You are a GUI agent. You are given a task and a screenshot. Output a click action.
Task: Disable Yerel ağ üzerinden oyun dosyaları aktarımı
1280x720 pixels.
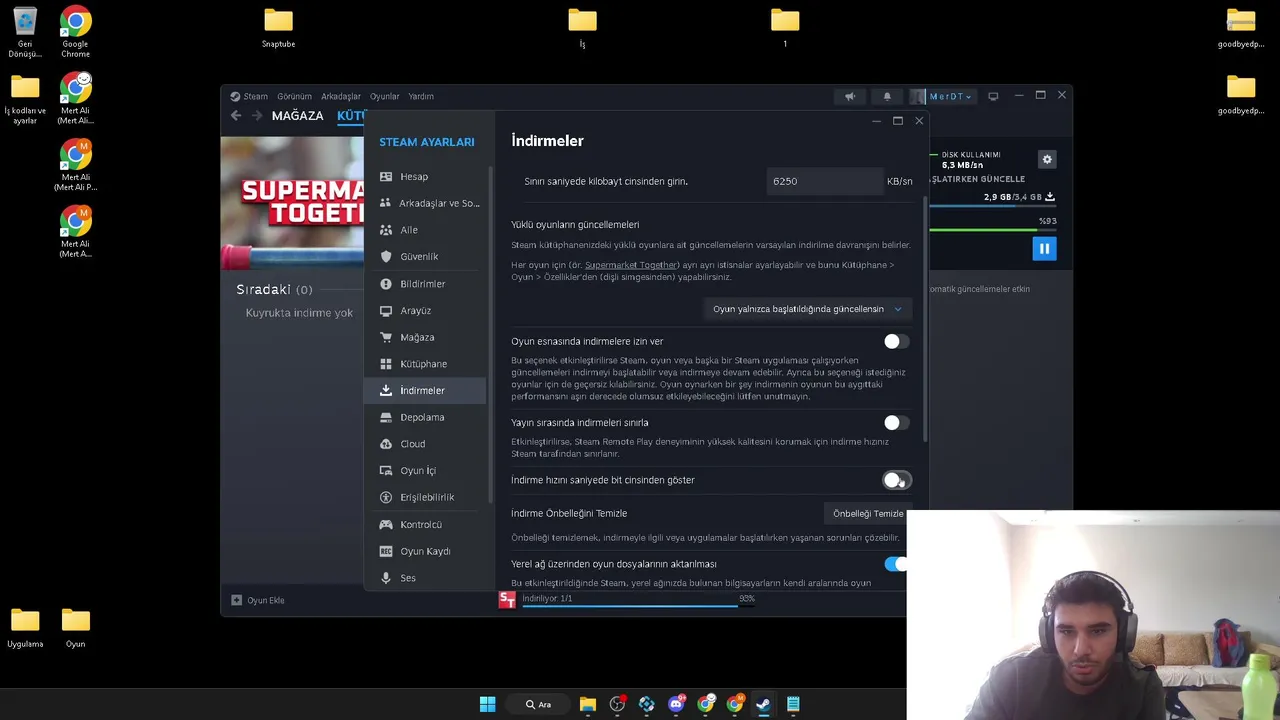(x=895, y=565)
